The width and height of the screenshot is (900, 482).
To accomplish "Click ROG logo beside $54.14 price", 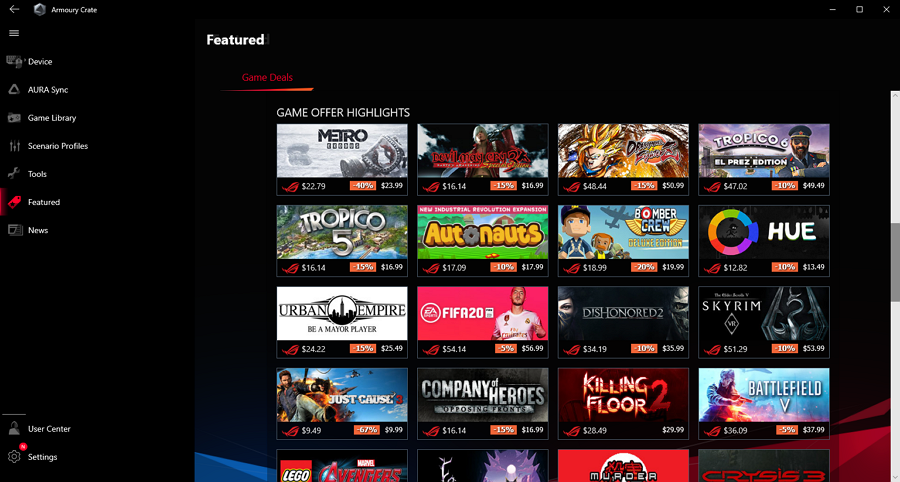I will tap(431, 349).
